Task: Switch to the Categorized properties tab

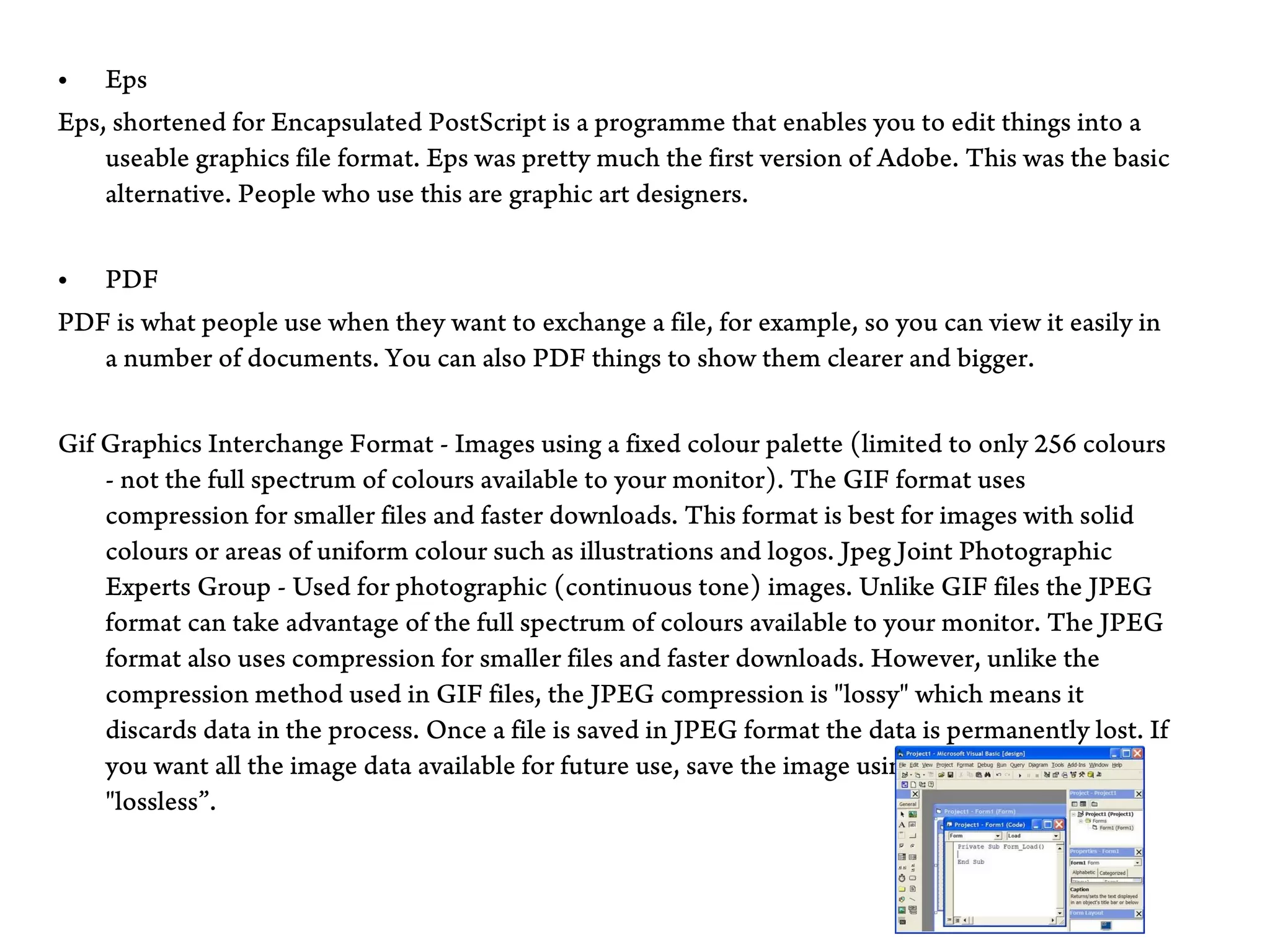Action: [1112, 873]
